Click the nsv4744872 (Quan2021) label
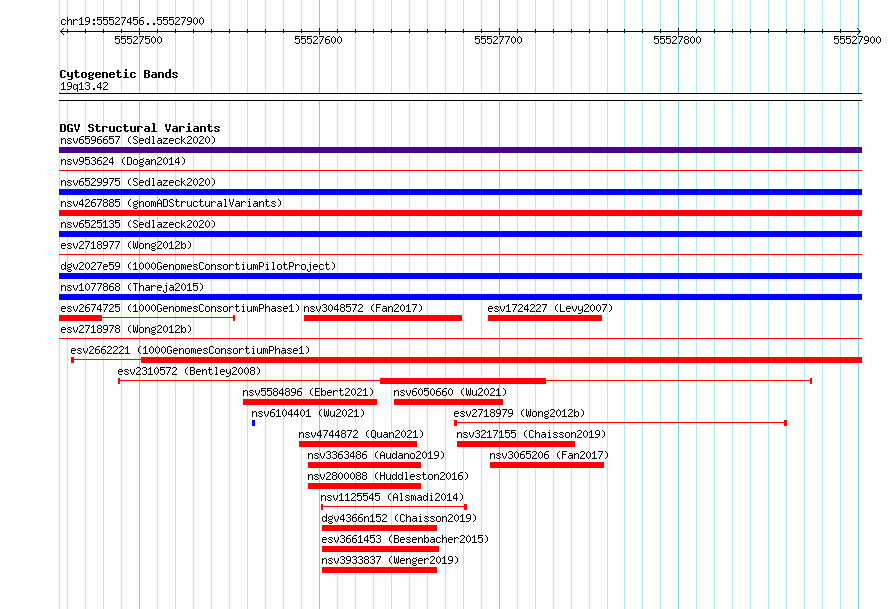The image size is (890, 609). pyautogui.click(x=361, y=434)
